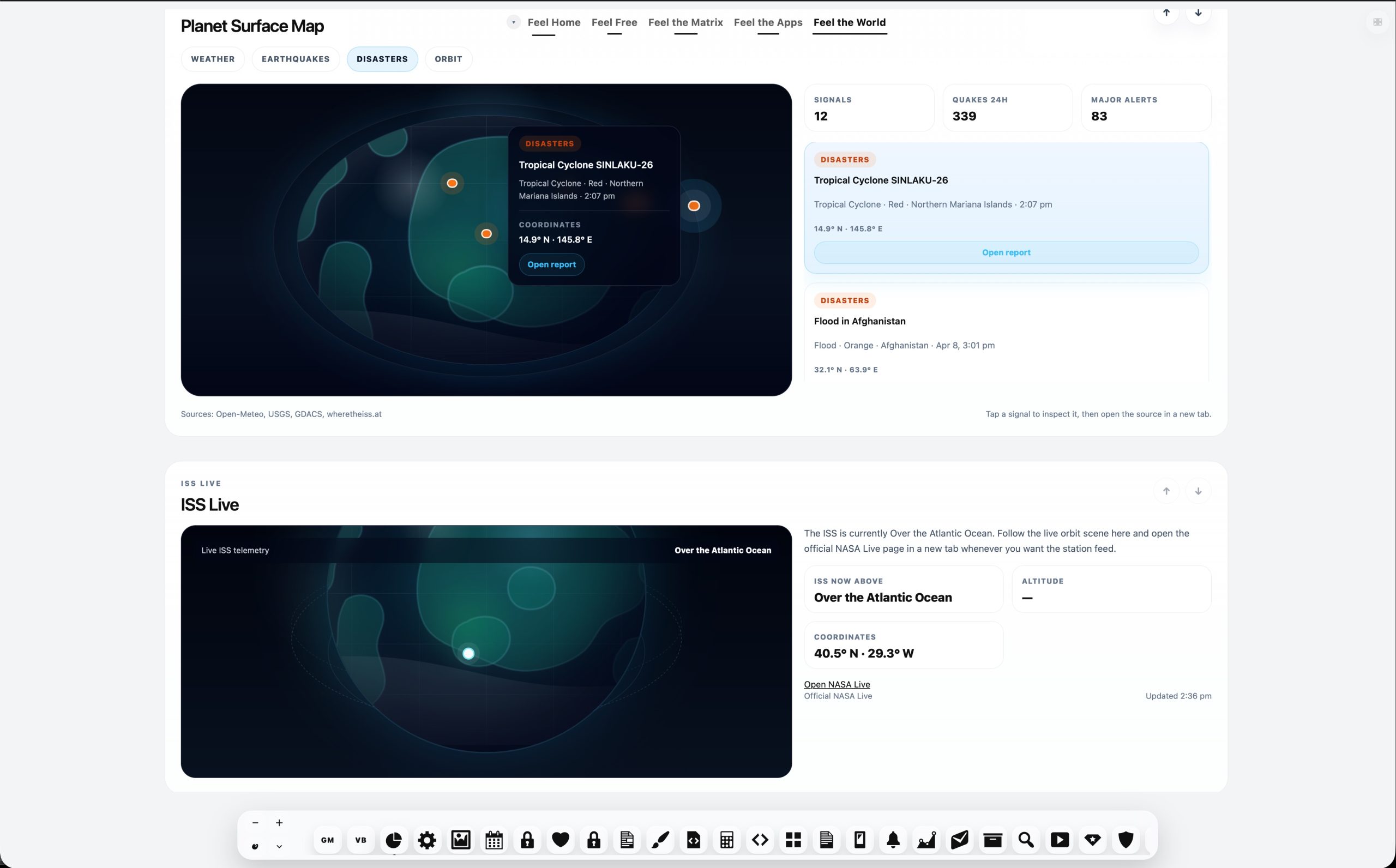The image size is (1396, 868).
Task: Click the dock minus zoom button
Action: tap(255, 823)
